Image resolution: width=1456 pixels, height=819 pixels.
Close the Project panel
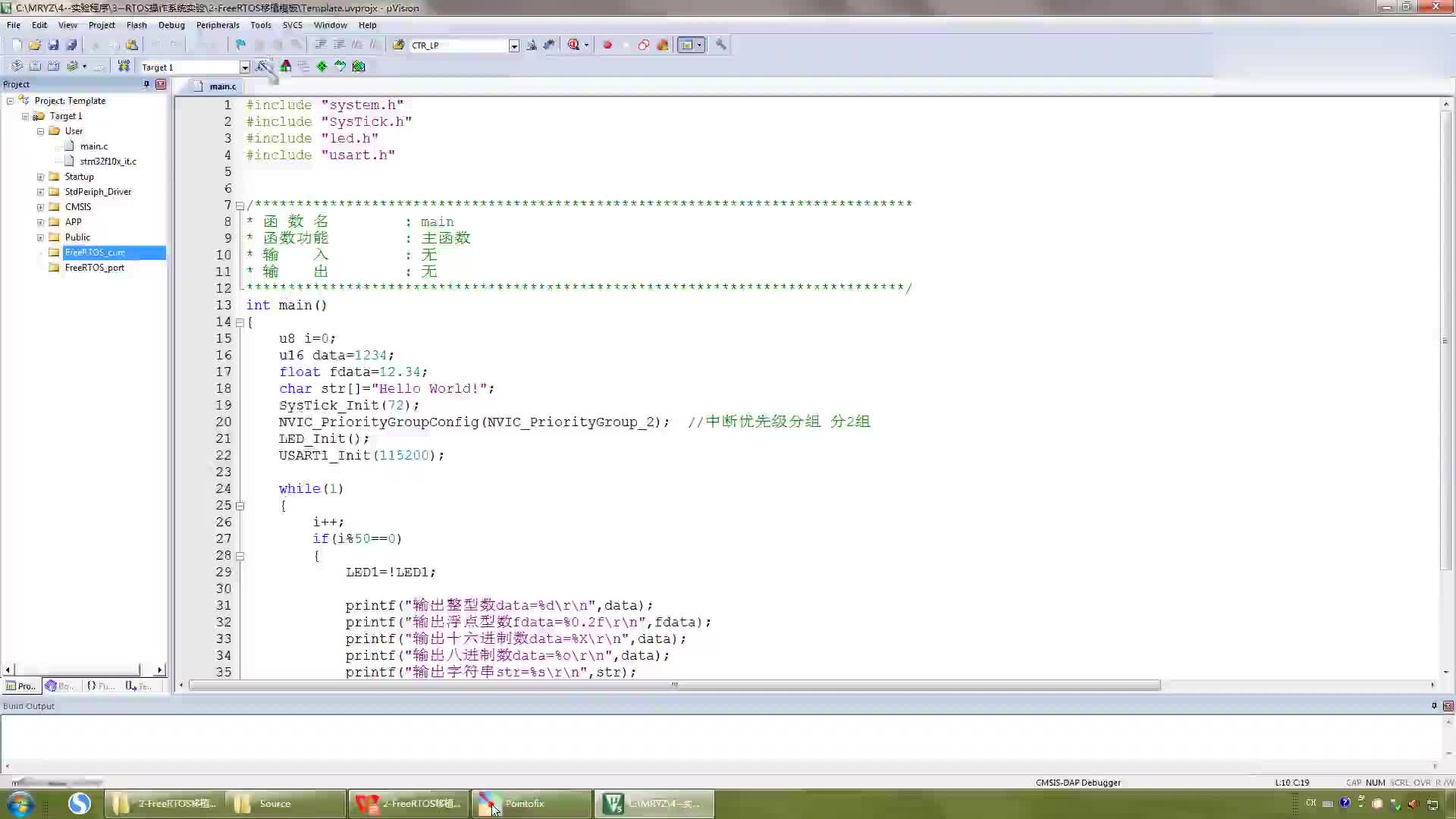coord(161,84)
